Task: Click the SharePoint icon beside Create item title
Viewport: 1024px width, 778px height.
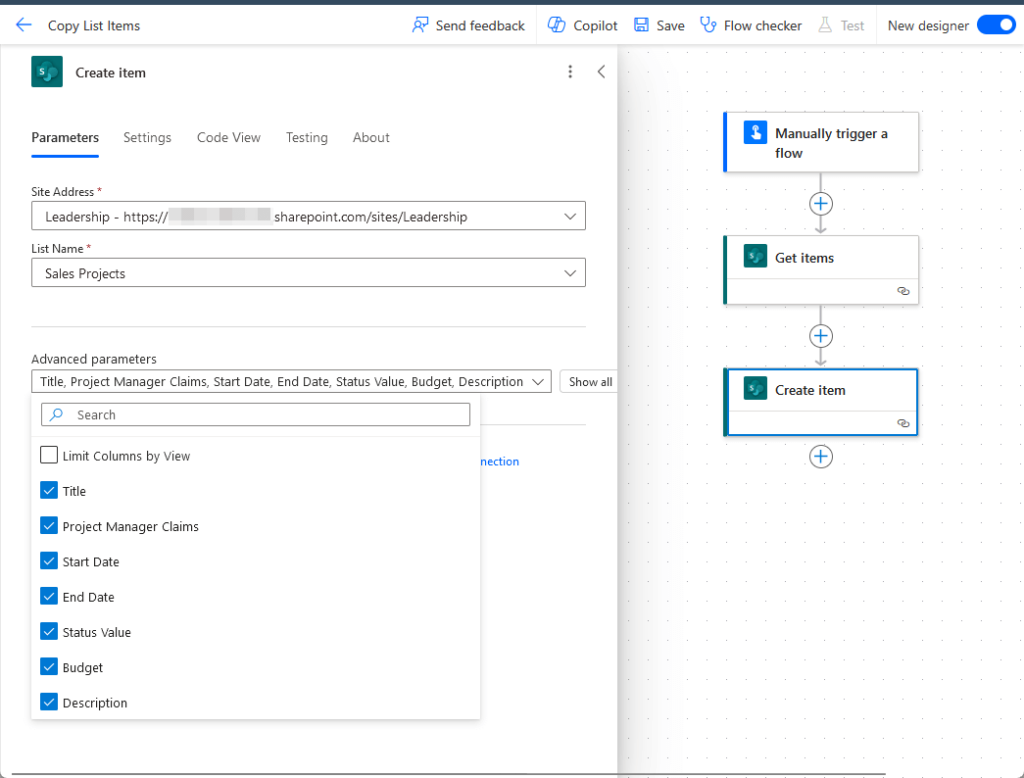Action: click(x=47, y=72)
